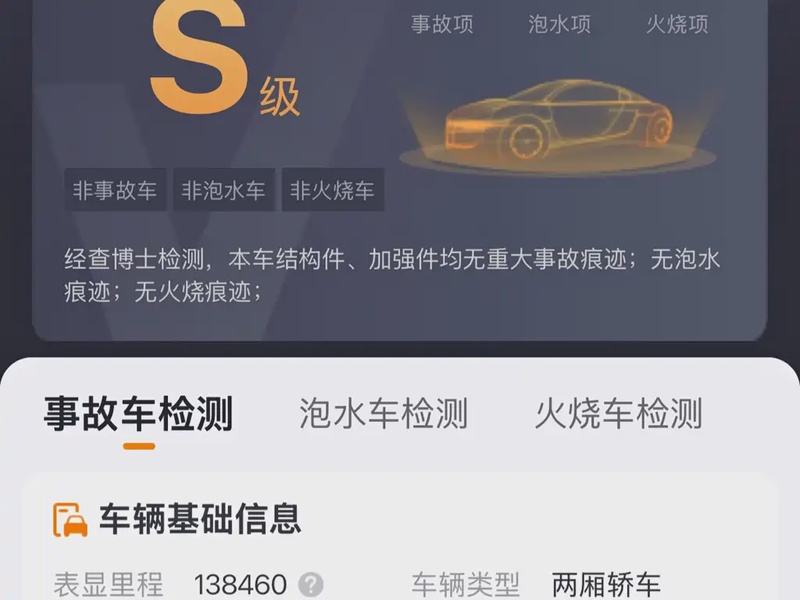
Task: Tap the 车辆基础信息 section heading
Action: coord(200,519)
